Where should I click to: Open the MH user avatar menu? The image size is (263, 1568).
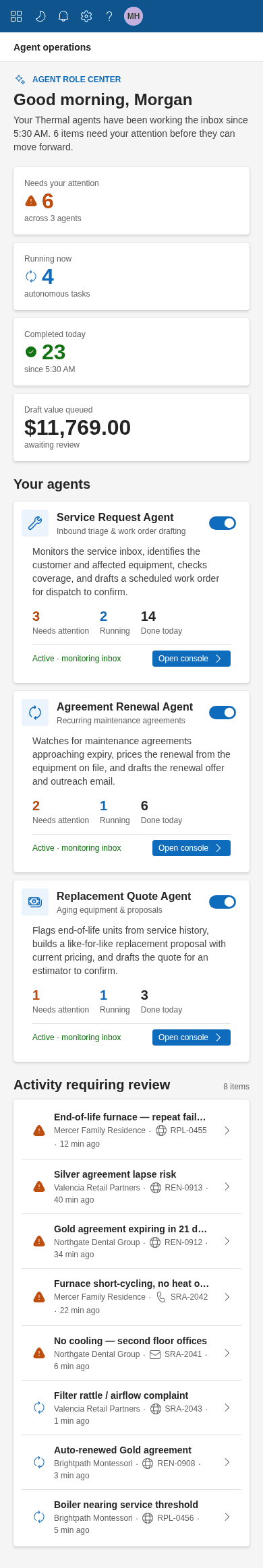[x=134, y=16]
